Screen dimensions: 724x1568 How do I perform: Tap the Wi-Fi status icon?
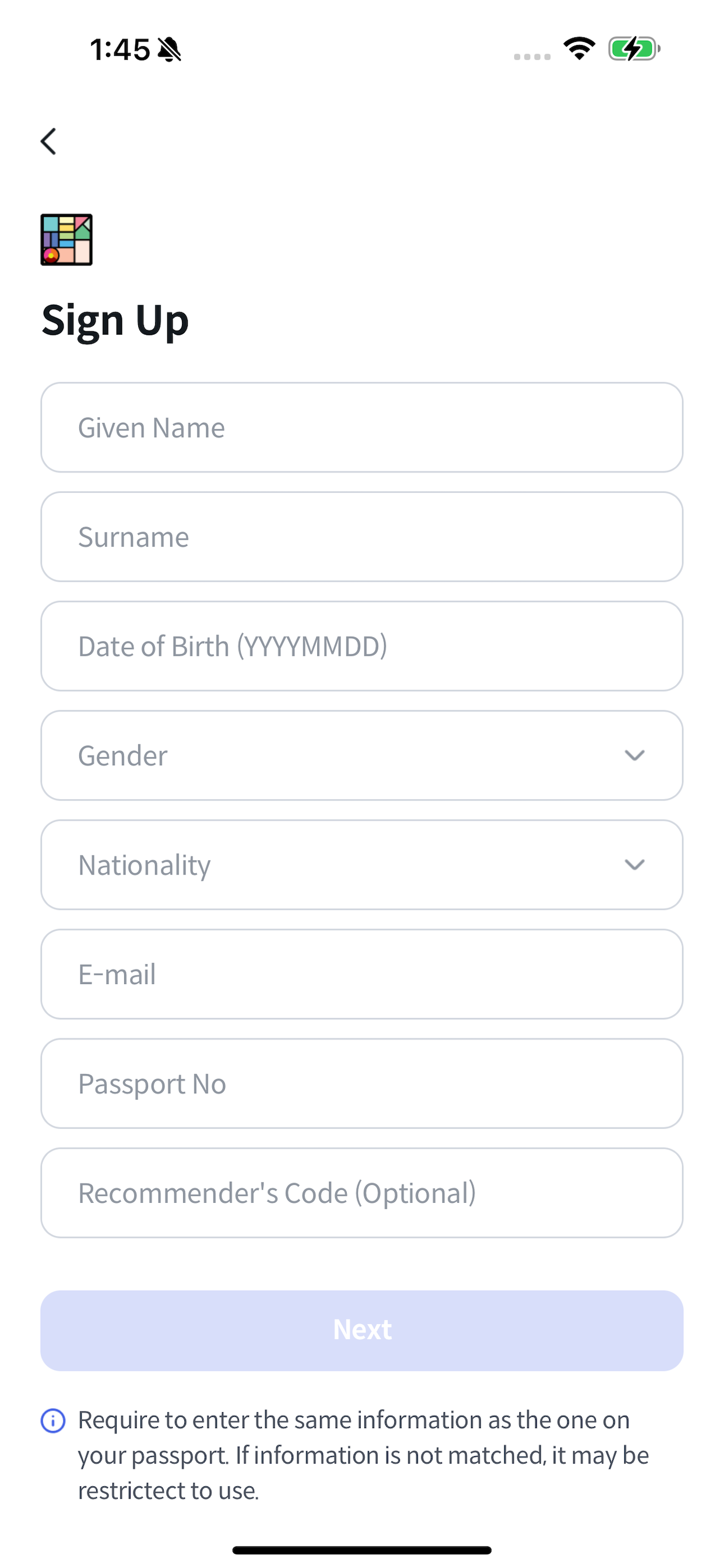point(579,48)
